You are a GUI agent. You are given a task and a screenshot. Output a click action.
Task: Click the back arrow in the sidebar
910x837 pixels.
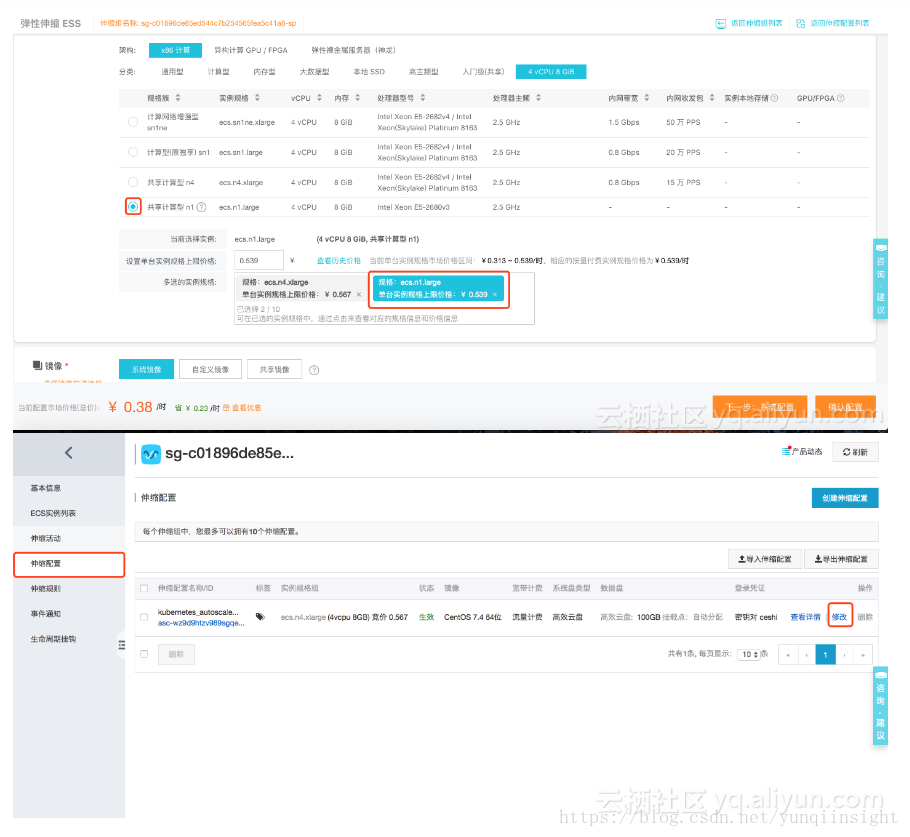pos(68,453)
